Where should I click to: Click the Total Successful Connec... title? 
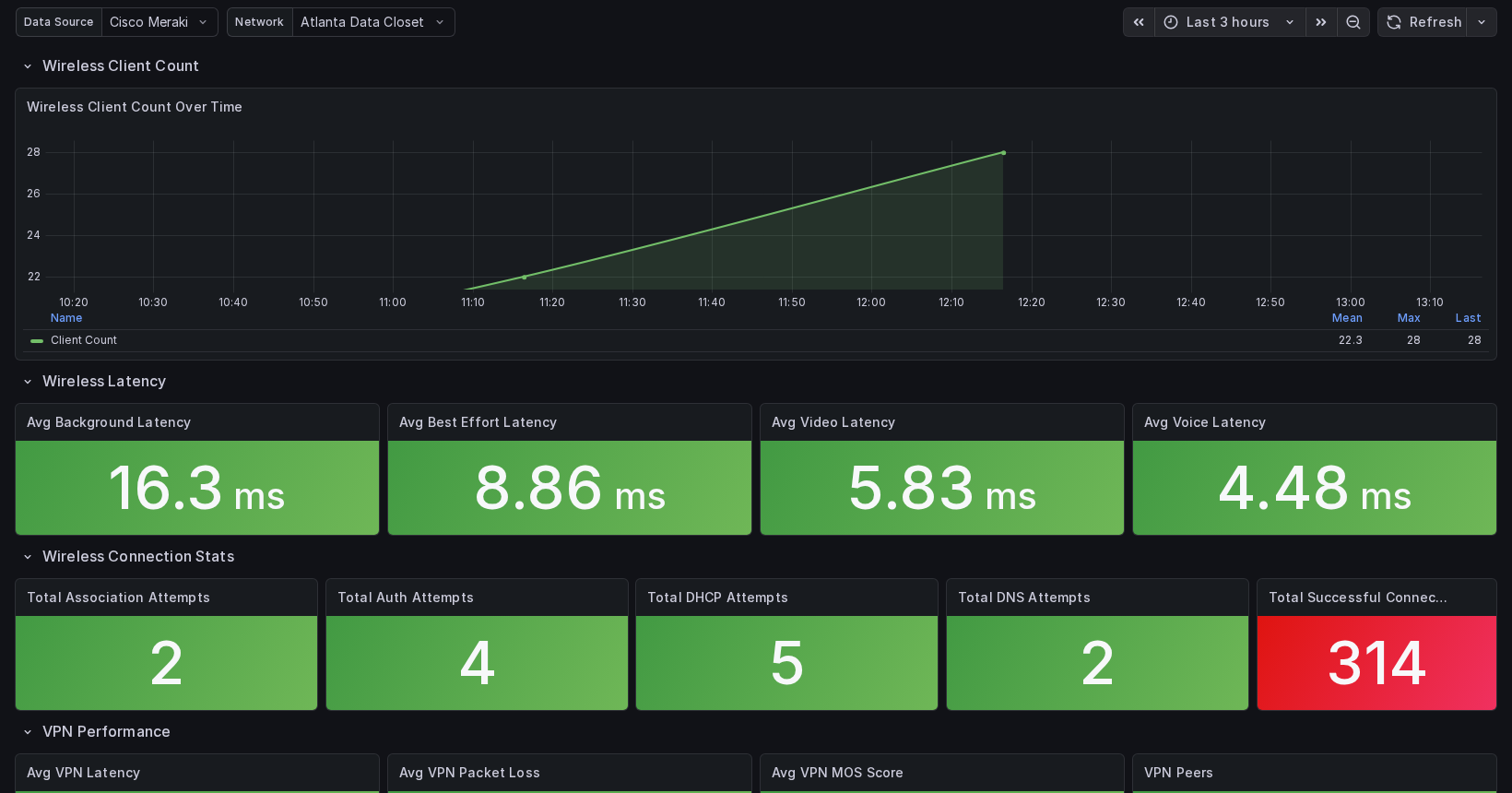pyautogui.click(x=1358, y=598)
